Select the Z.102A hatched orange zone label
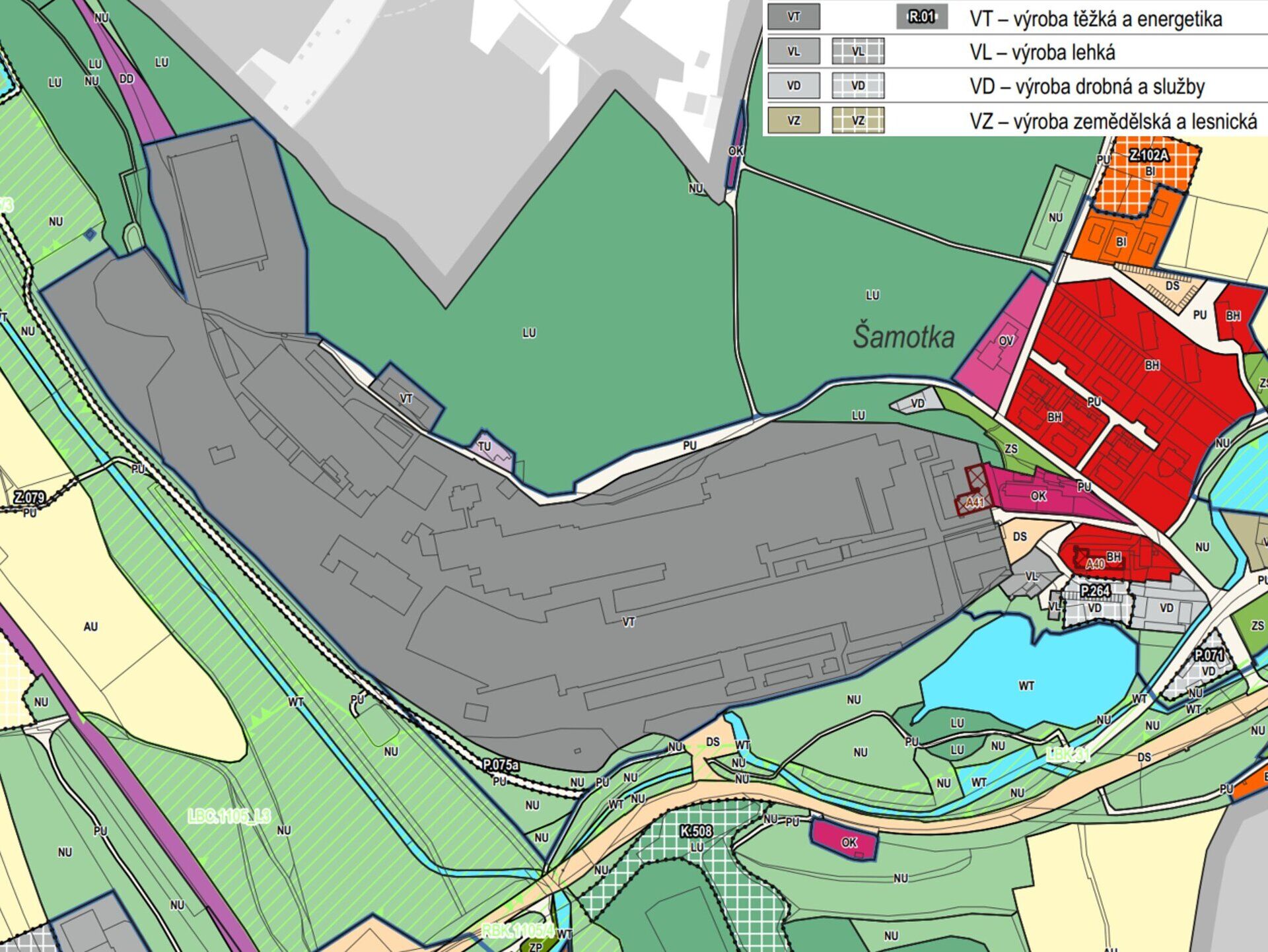Image resolution: width=1268 pixels, height=952 pixels. (x=1148, y=156)
